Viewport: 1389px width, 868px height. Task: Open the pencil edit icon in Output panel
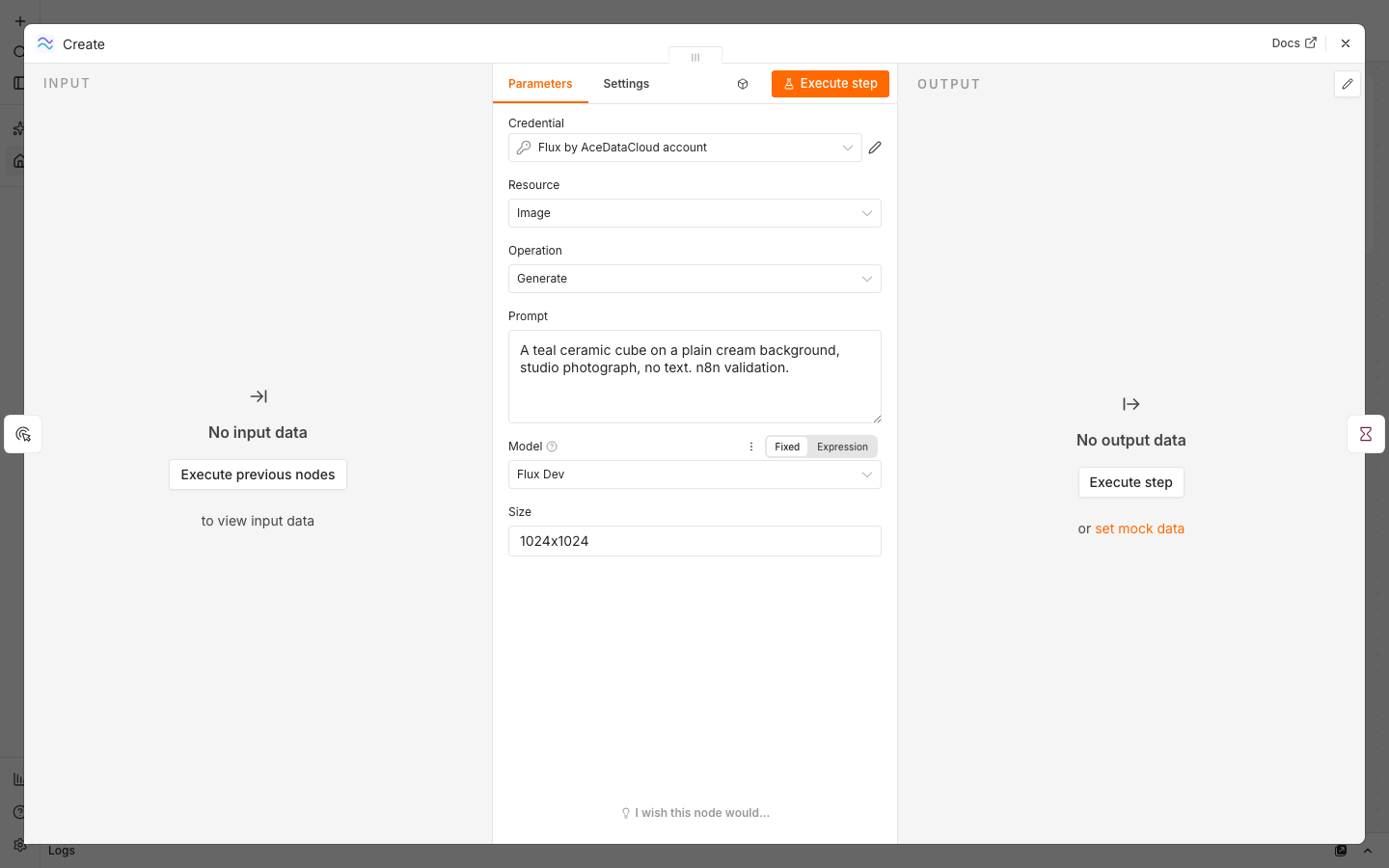1348,84
